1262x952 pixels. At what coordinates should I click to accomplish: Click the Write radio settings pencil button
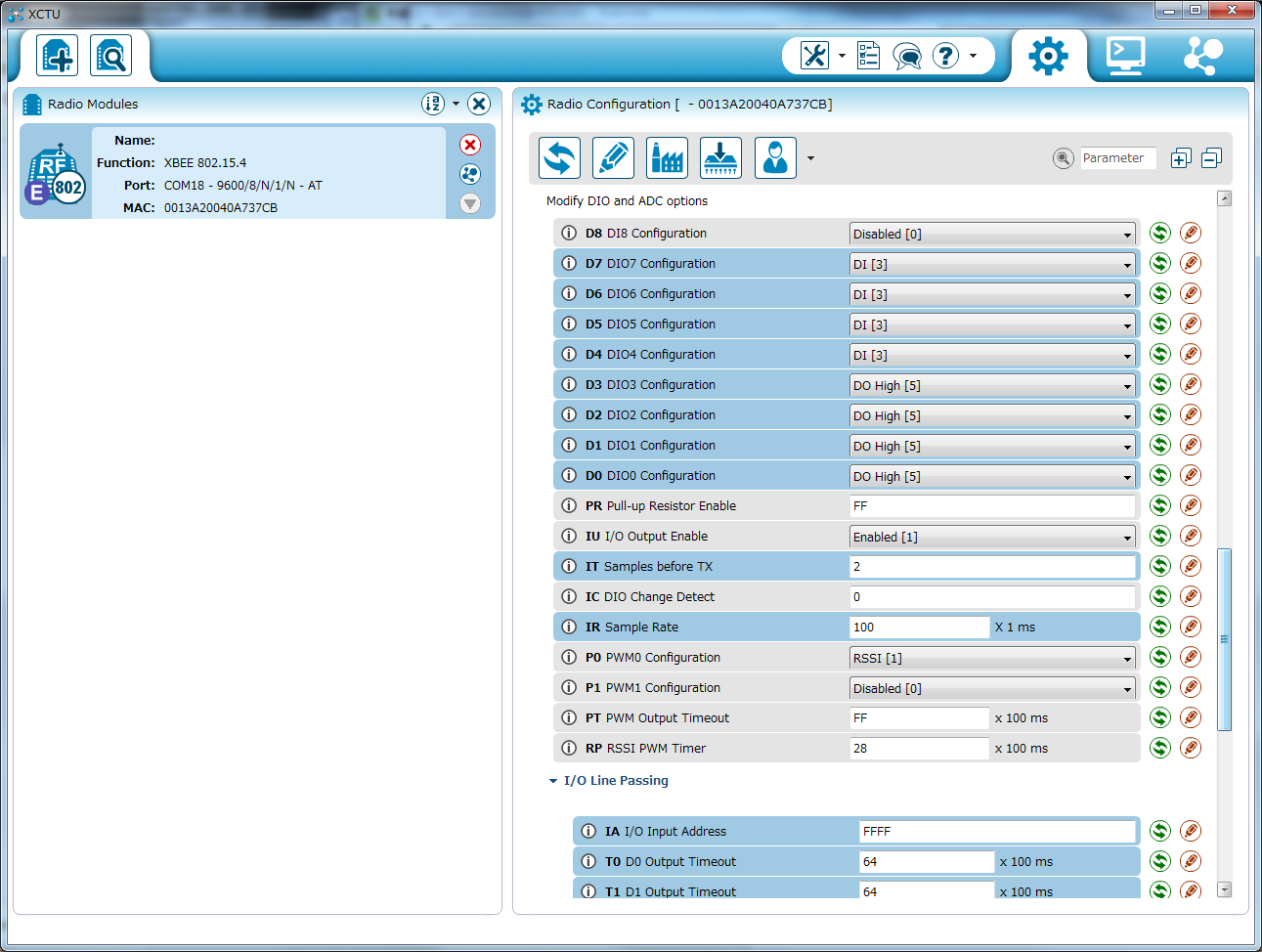tap(614, 157)
